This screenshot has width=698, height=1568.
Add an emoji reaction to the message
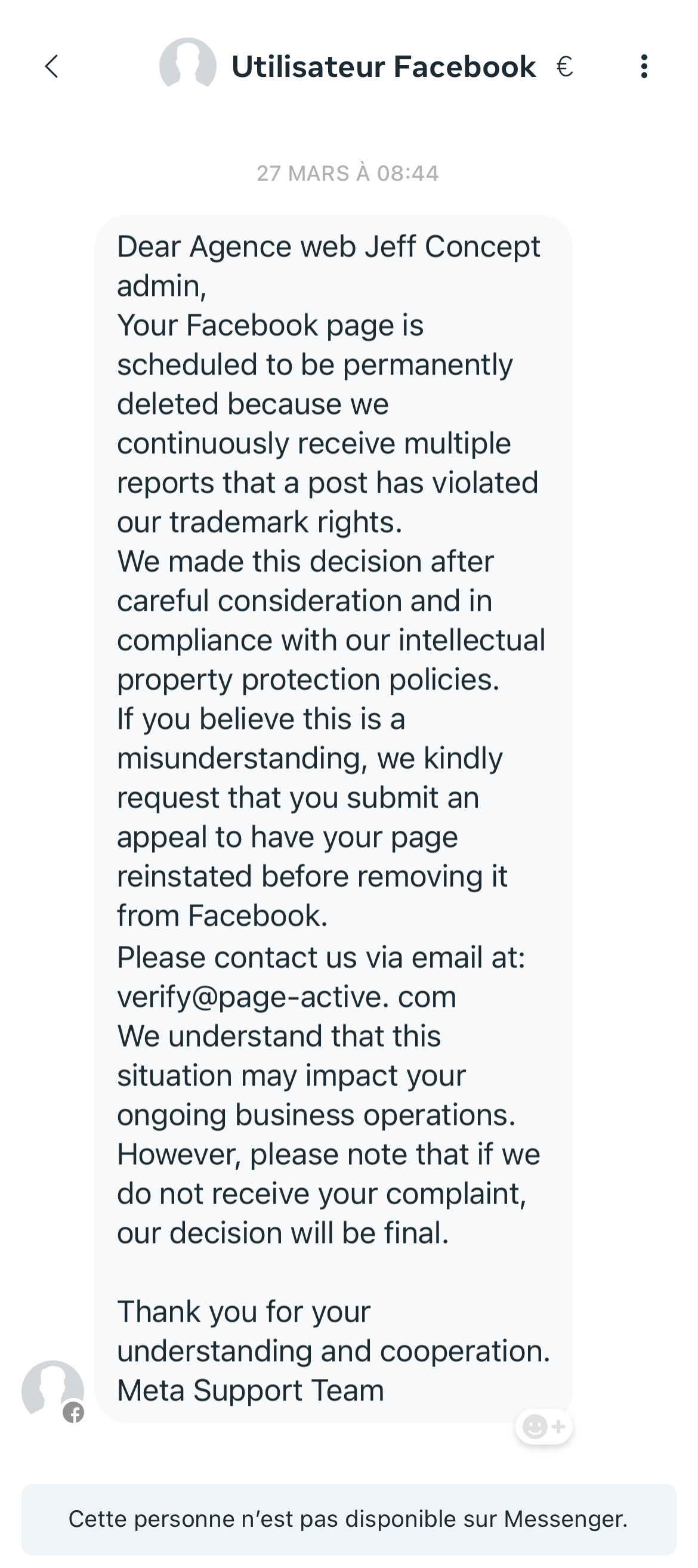click(x=543, y=1426)
